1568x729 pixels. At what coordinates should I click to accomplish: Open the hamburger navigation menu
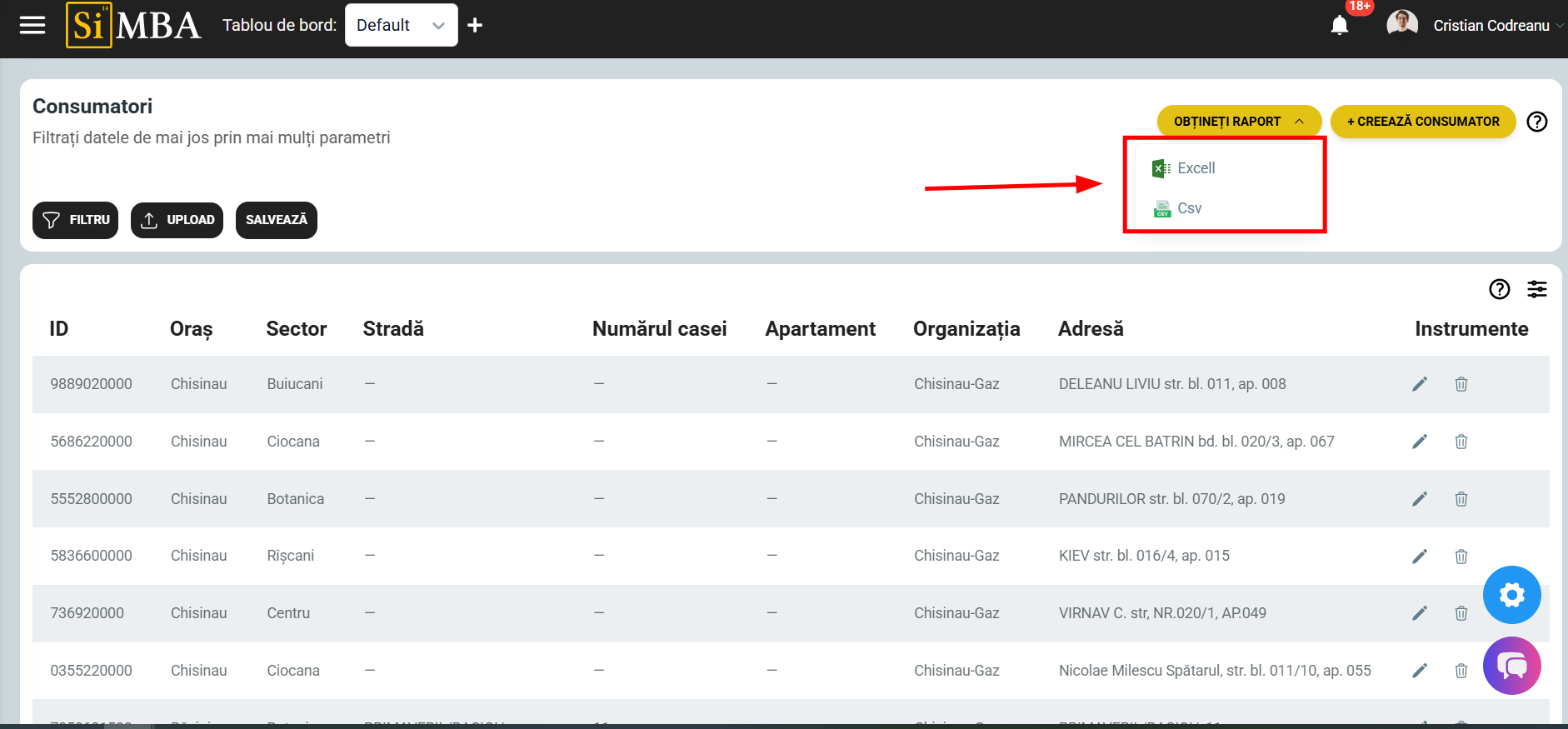(x=32, y=25)
